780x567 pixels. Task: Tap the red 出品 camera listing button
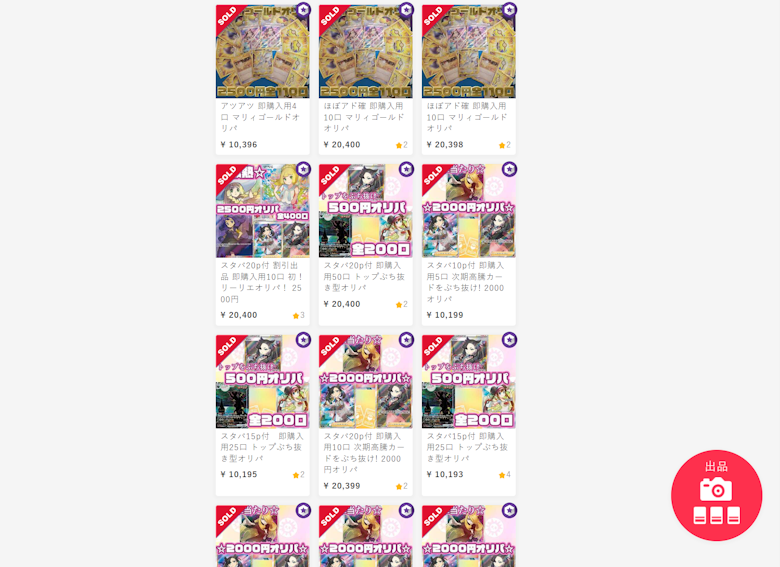716,495
